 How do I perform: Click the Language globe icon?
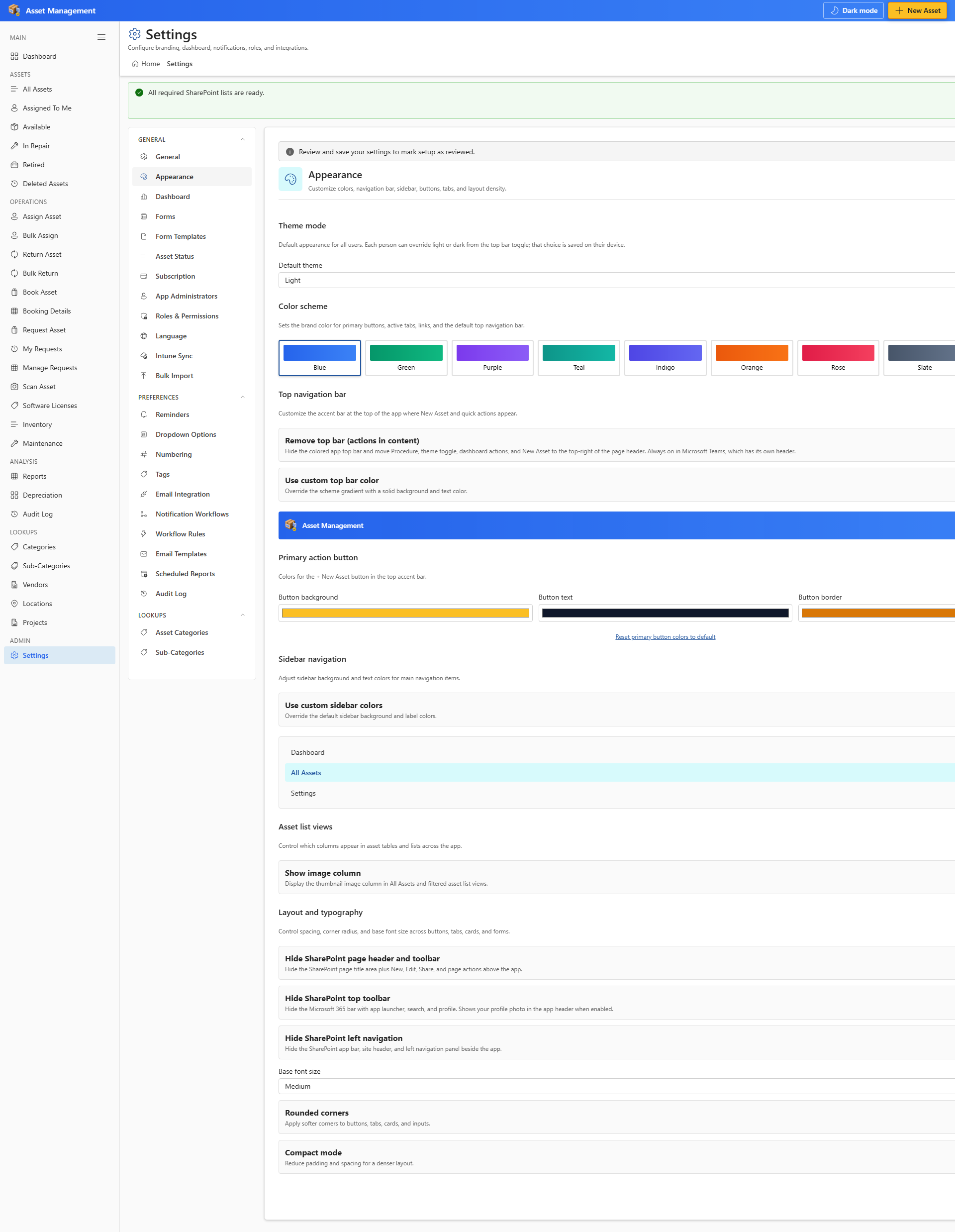tap(144, 336)
